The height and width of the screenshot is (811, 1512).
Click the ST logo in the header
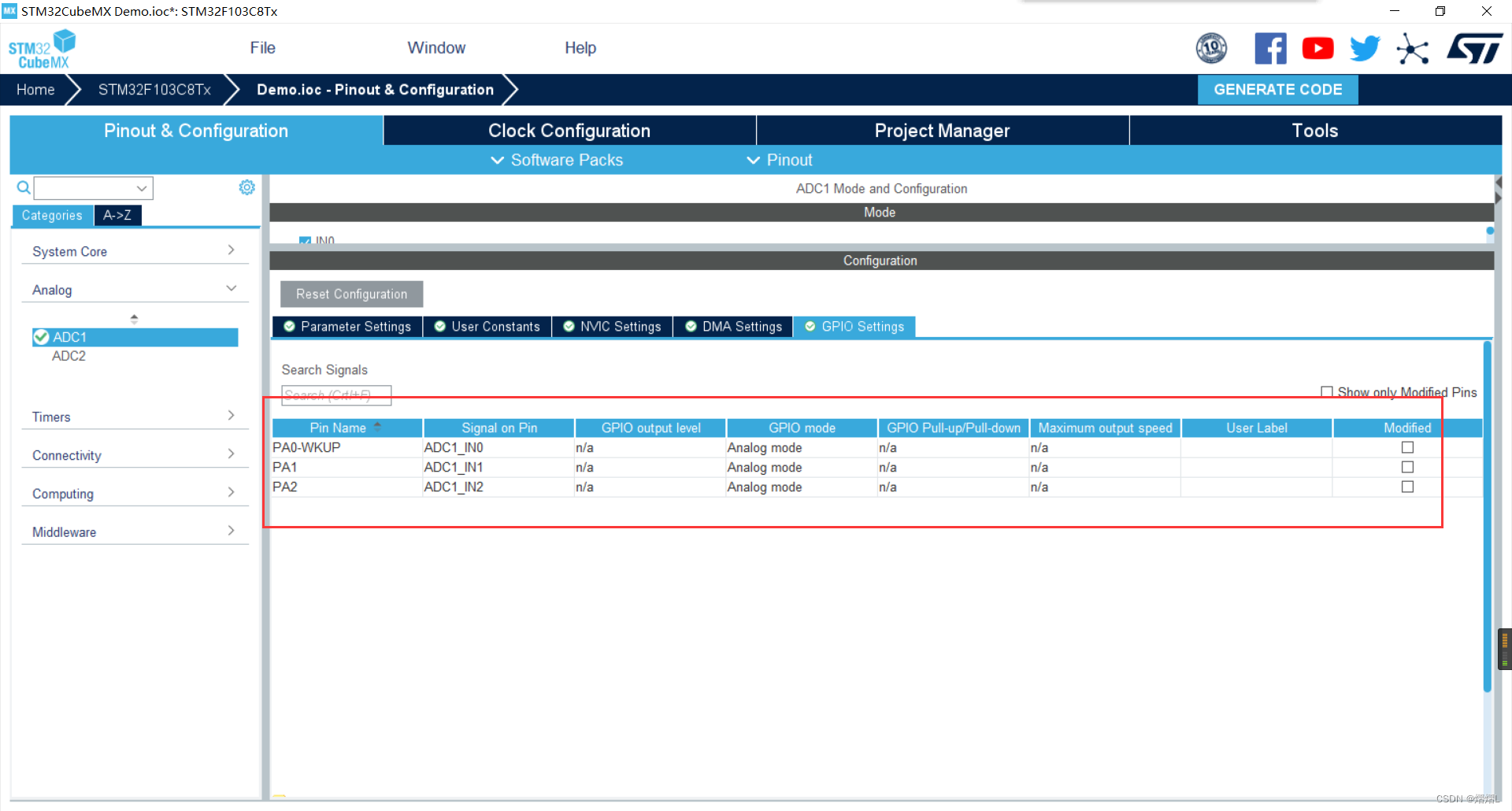(1475, 49)
